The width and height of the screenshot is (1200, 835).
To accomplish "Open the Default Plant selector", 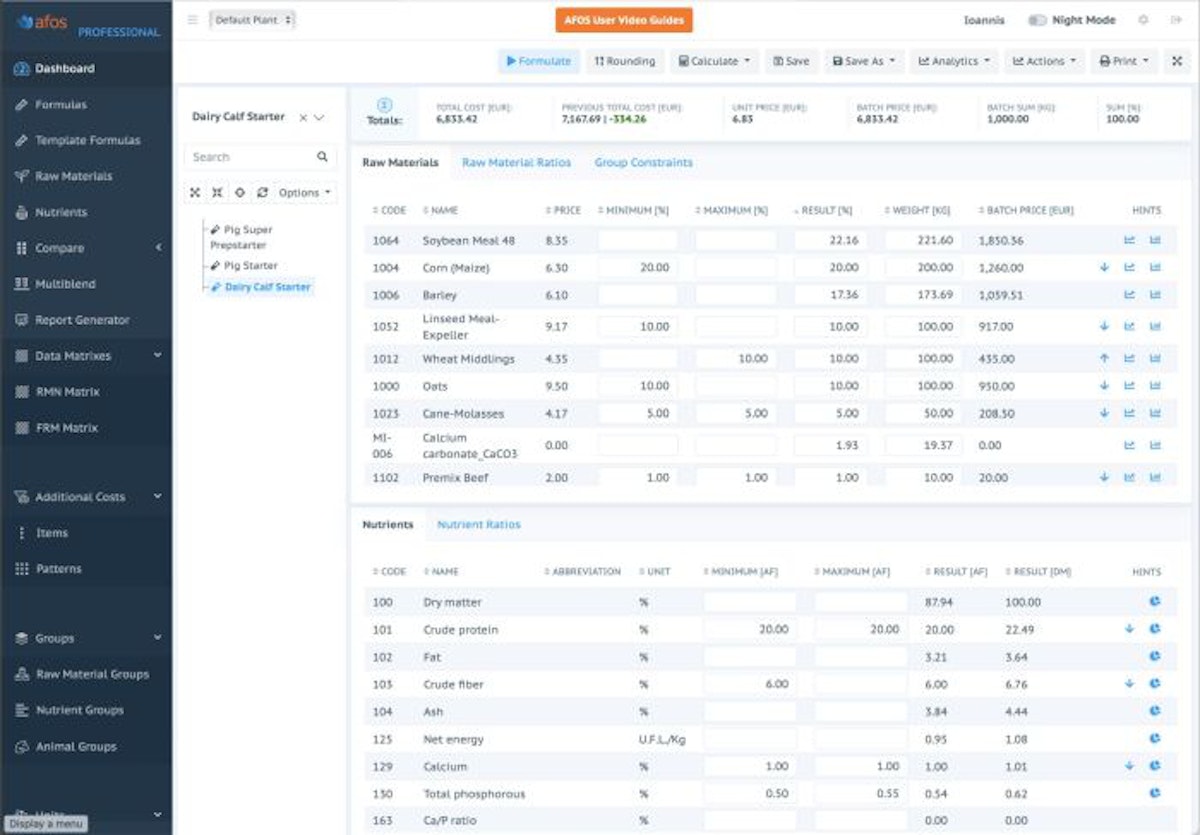I will (x=252, y=20).
